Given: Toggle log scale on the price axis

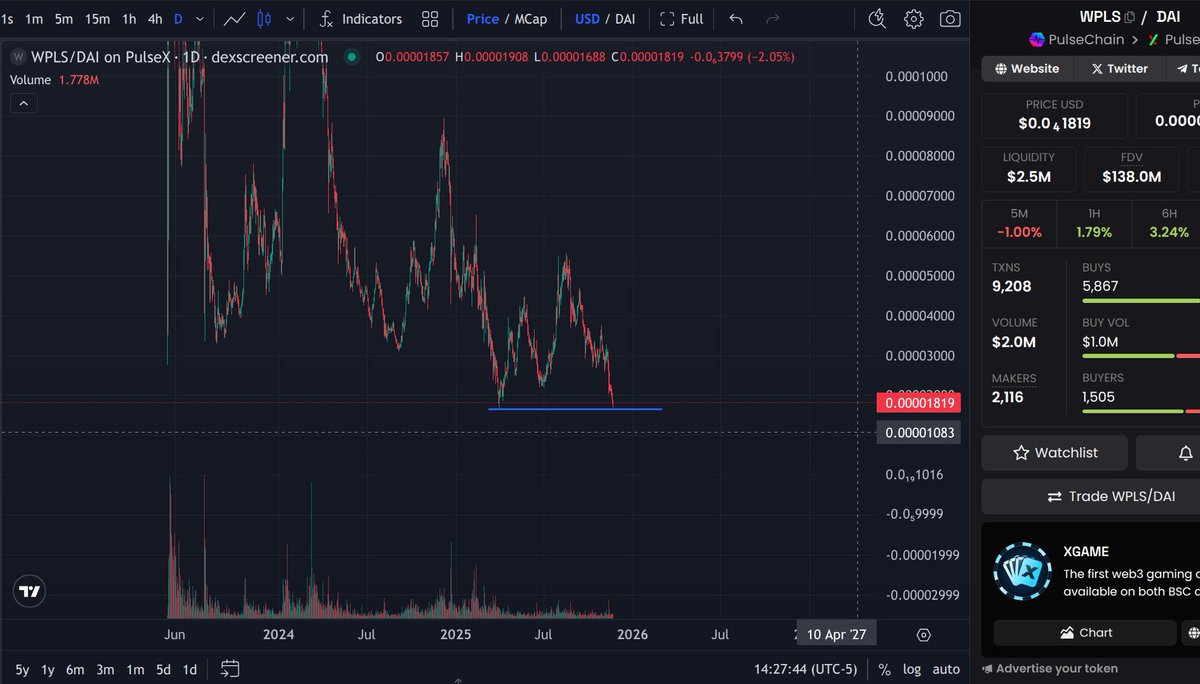Looking at the screenshot, I should point(912,669).
